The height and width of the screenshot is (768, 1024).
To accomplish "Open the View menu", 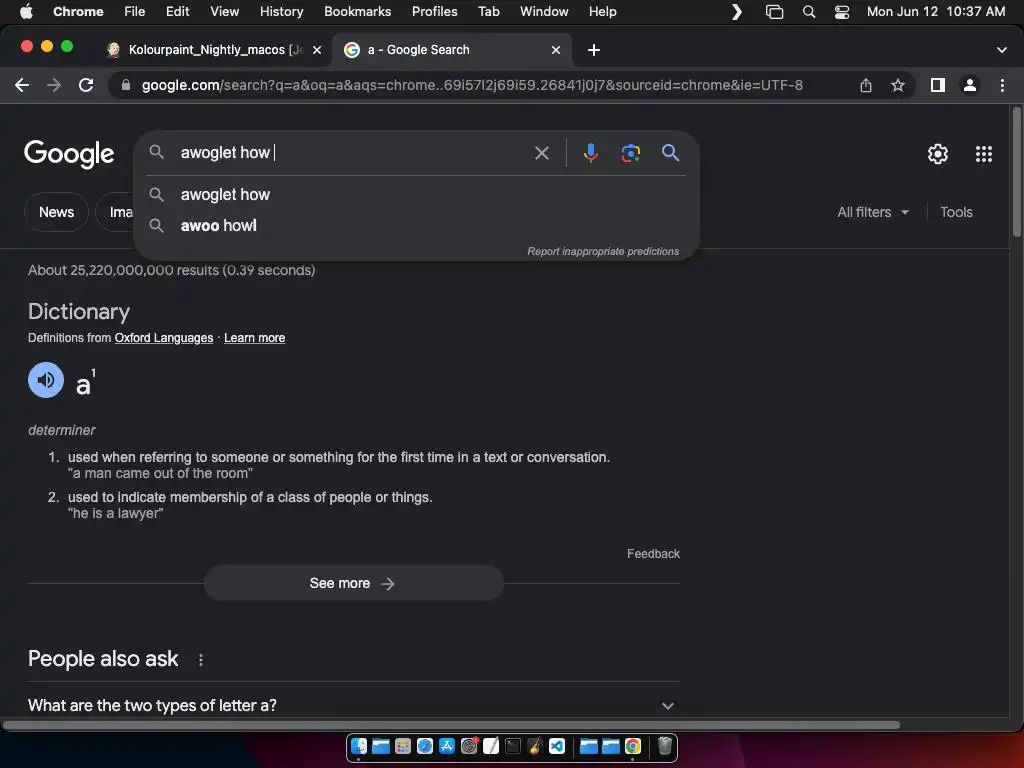I will [x=224, y=12].
